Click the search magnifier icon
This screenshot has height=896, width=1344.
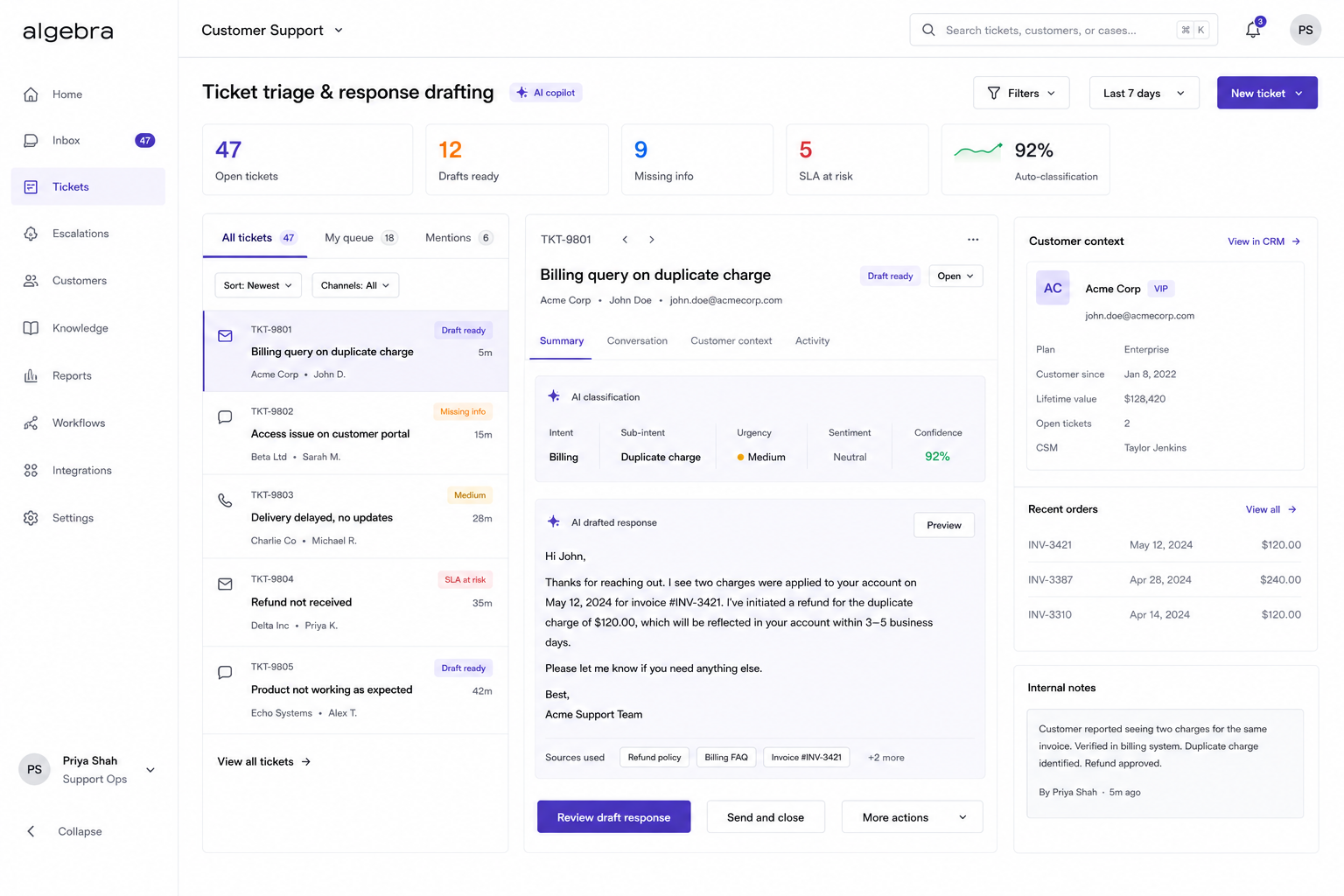tap(928, 30)
